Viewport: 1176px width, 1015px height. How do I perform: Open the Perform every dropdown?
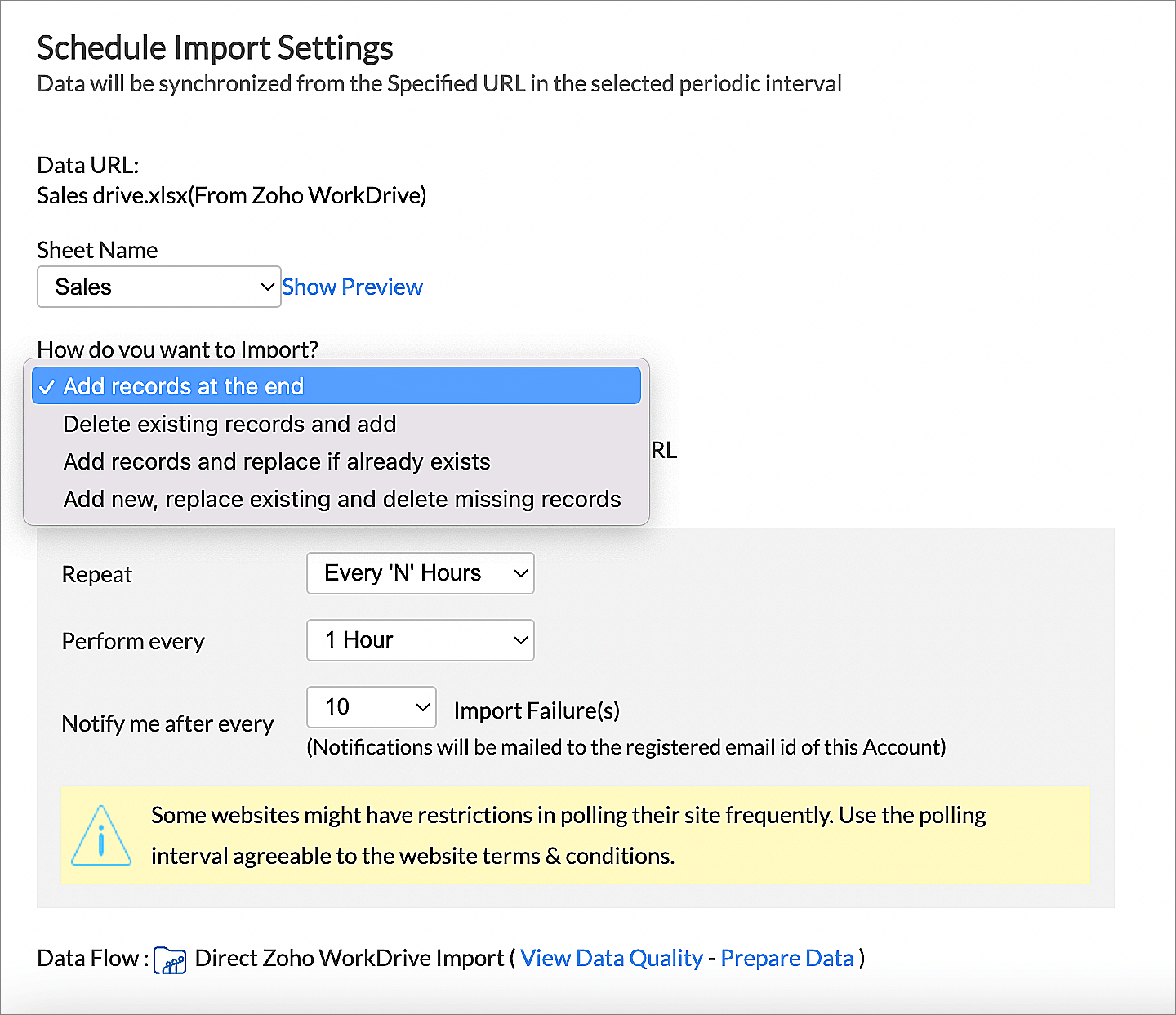420,640
